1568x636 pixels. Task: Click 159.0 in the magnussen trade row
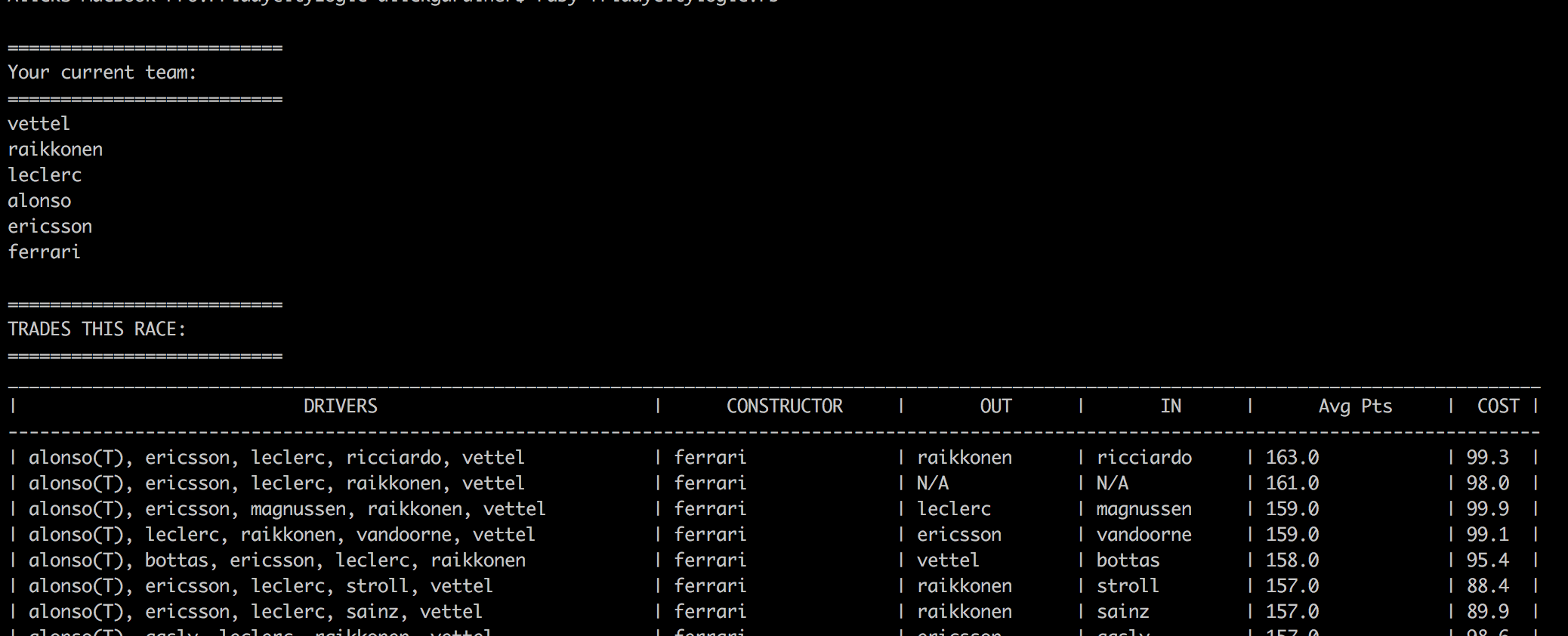pyautogui.click(x=1292, y=509)
